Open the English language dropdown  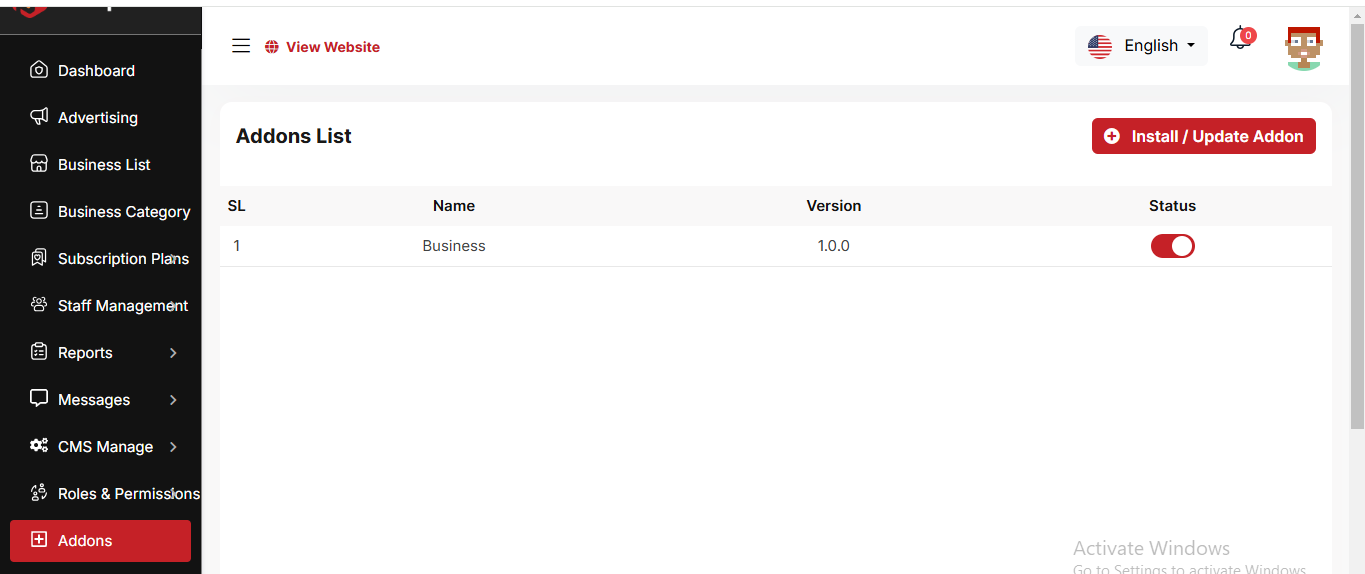(1141, 46)
